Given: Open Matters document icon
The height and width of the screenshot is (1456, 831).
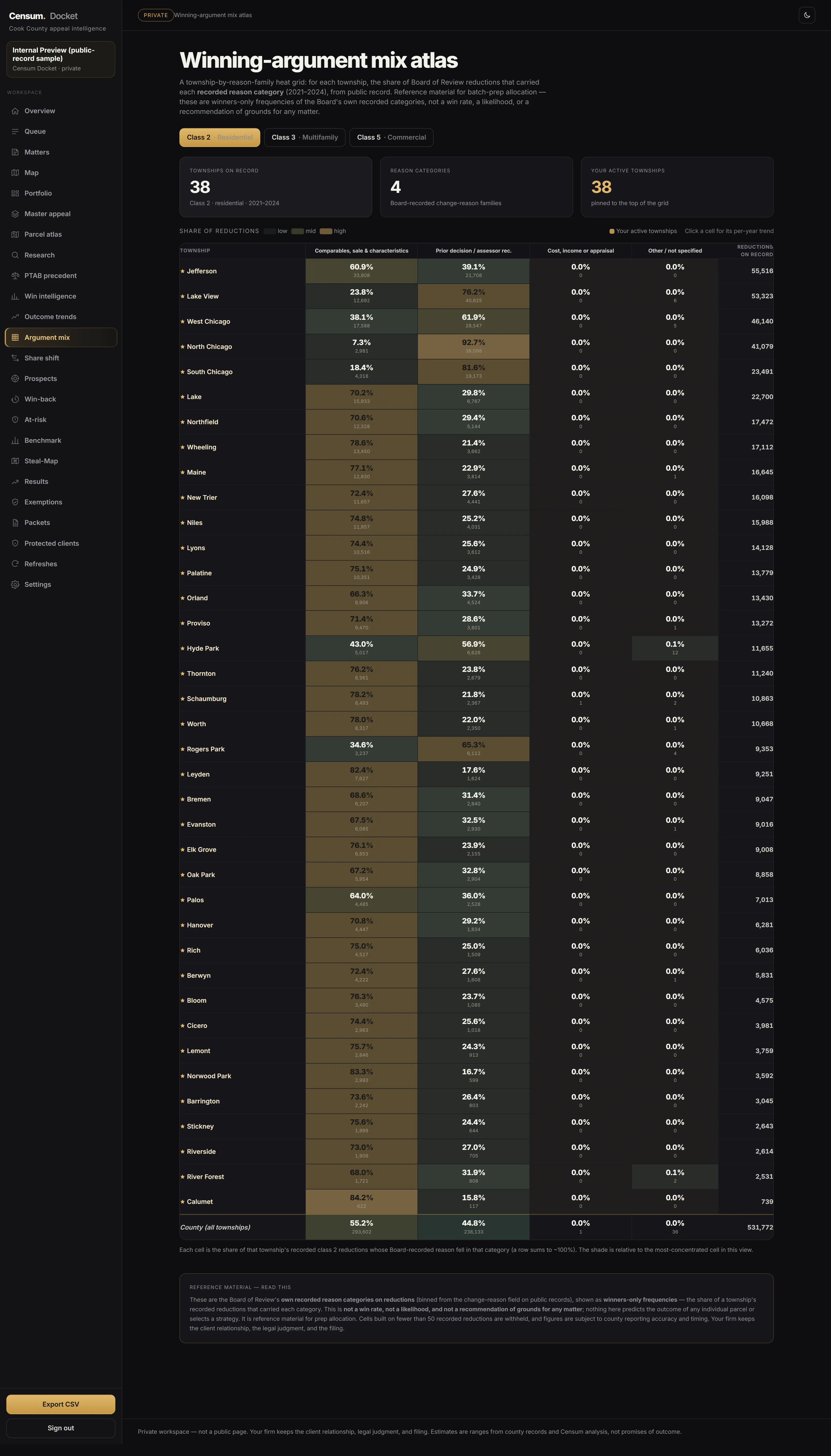Looking at the screenshot, I should 15,152.
